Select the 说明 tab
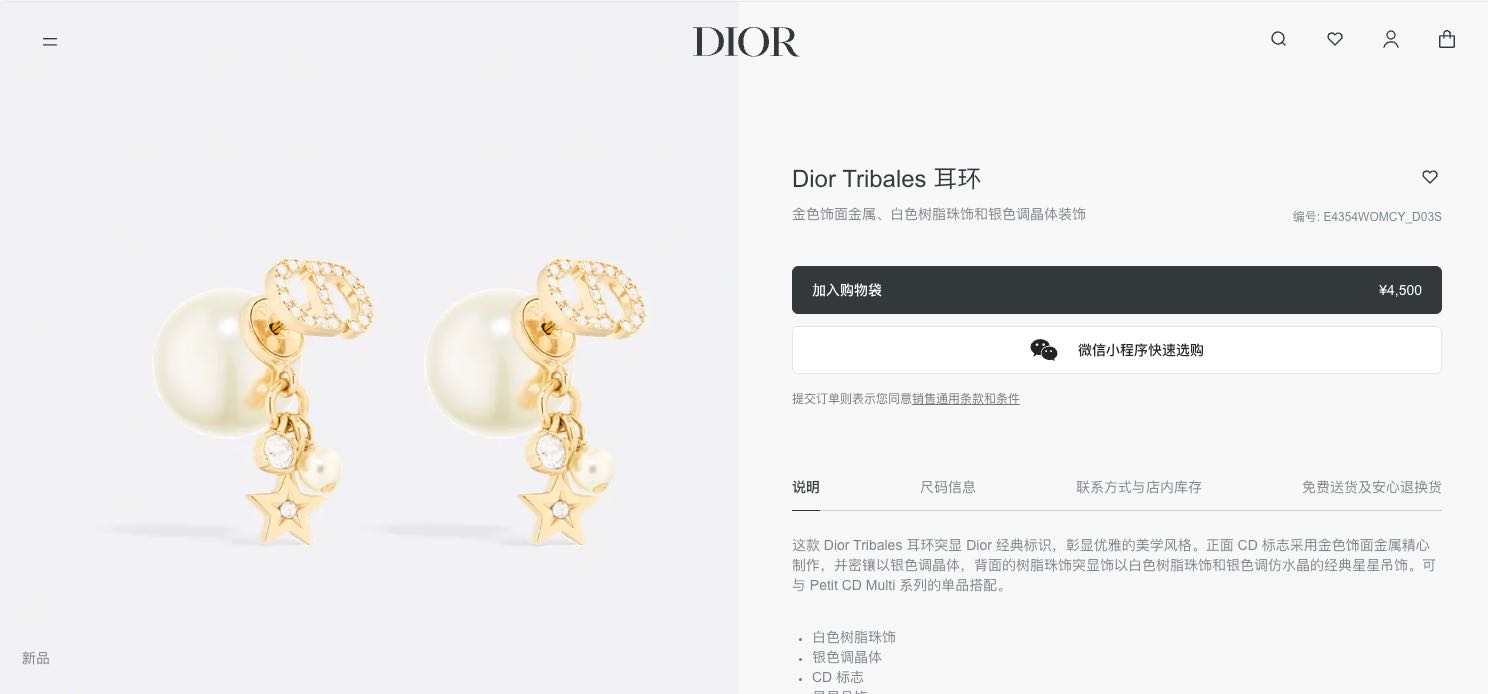Viewport: 1488px width, 694px height. click(x=806, y=487)
